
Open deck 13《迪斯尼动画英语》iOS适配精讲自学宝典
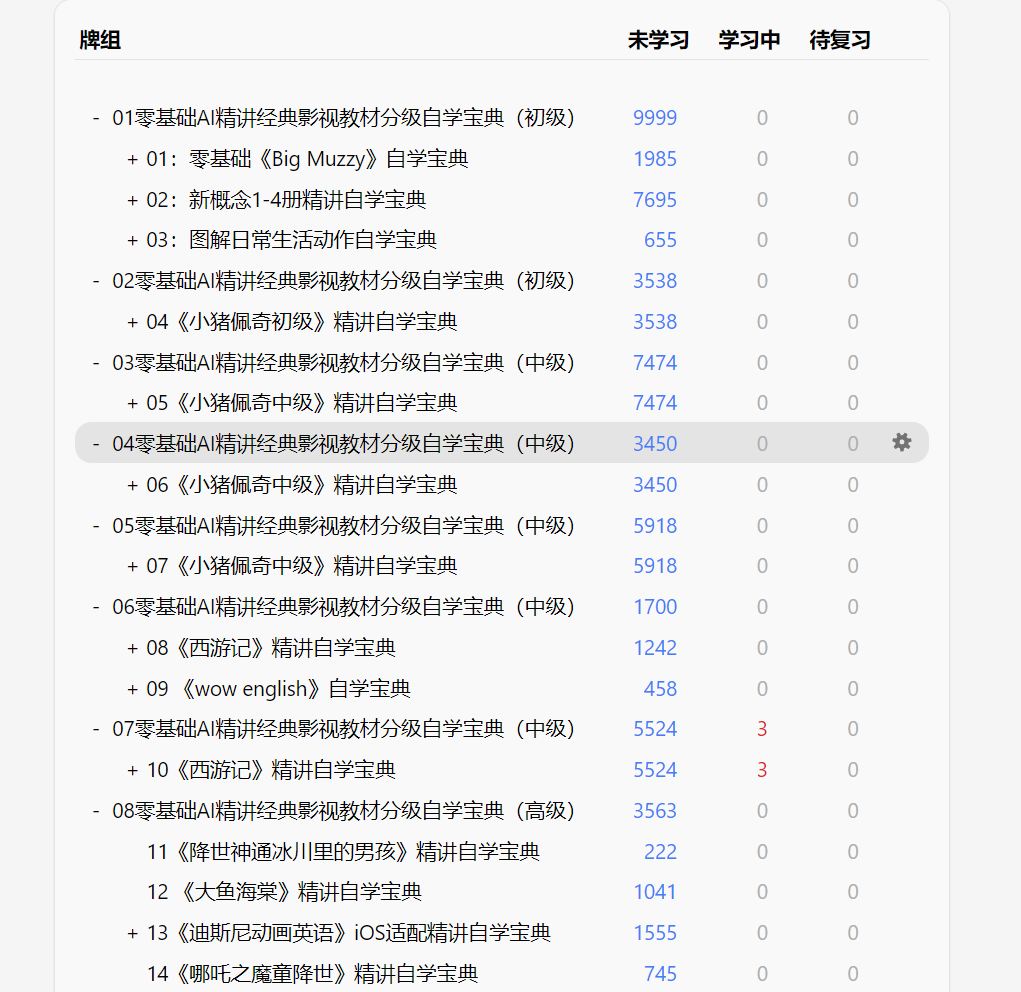[348, 933]
